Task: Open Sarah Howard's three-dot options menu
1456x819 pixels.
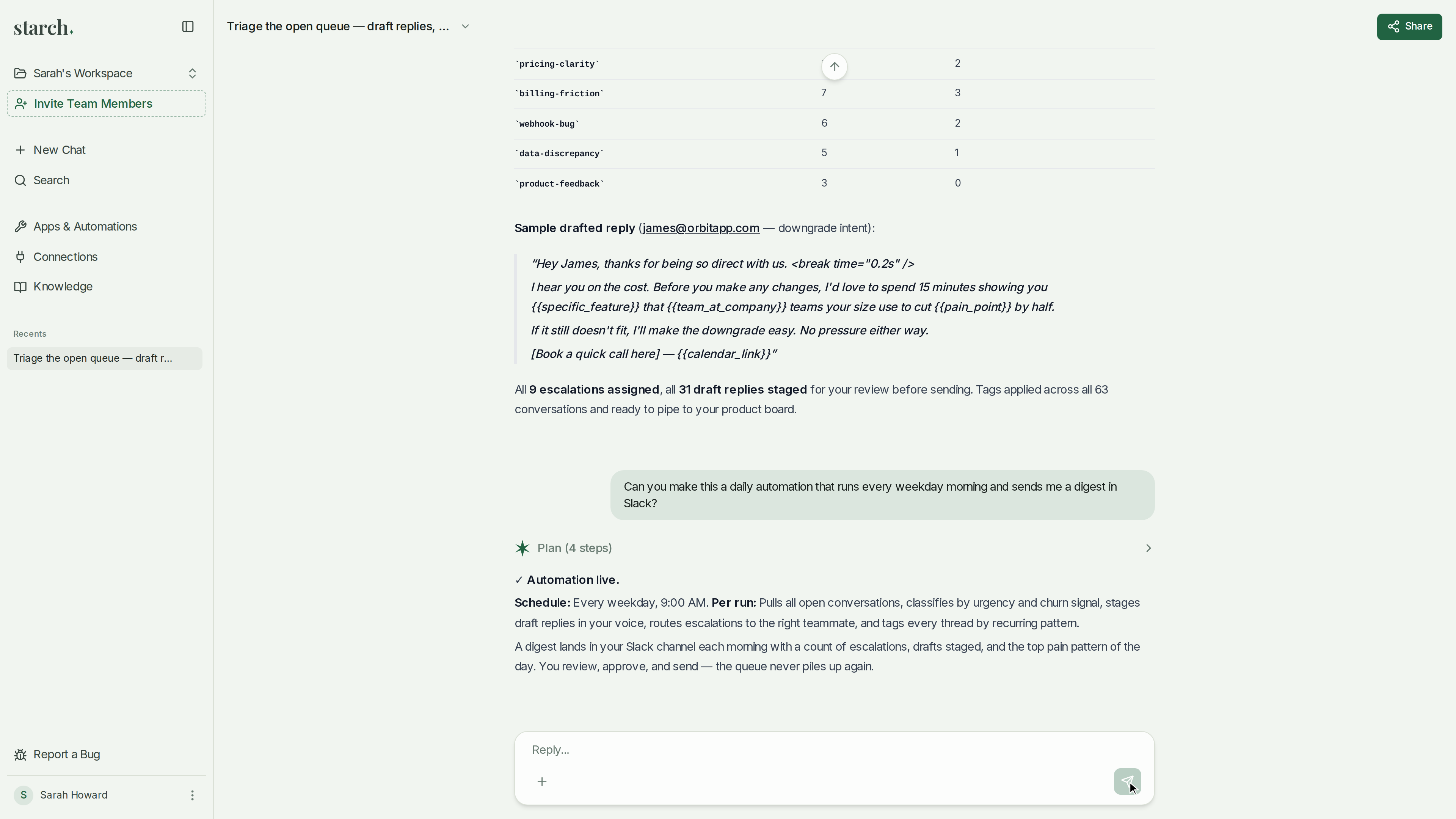Action: (192, 795)
